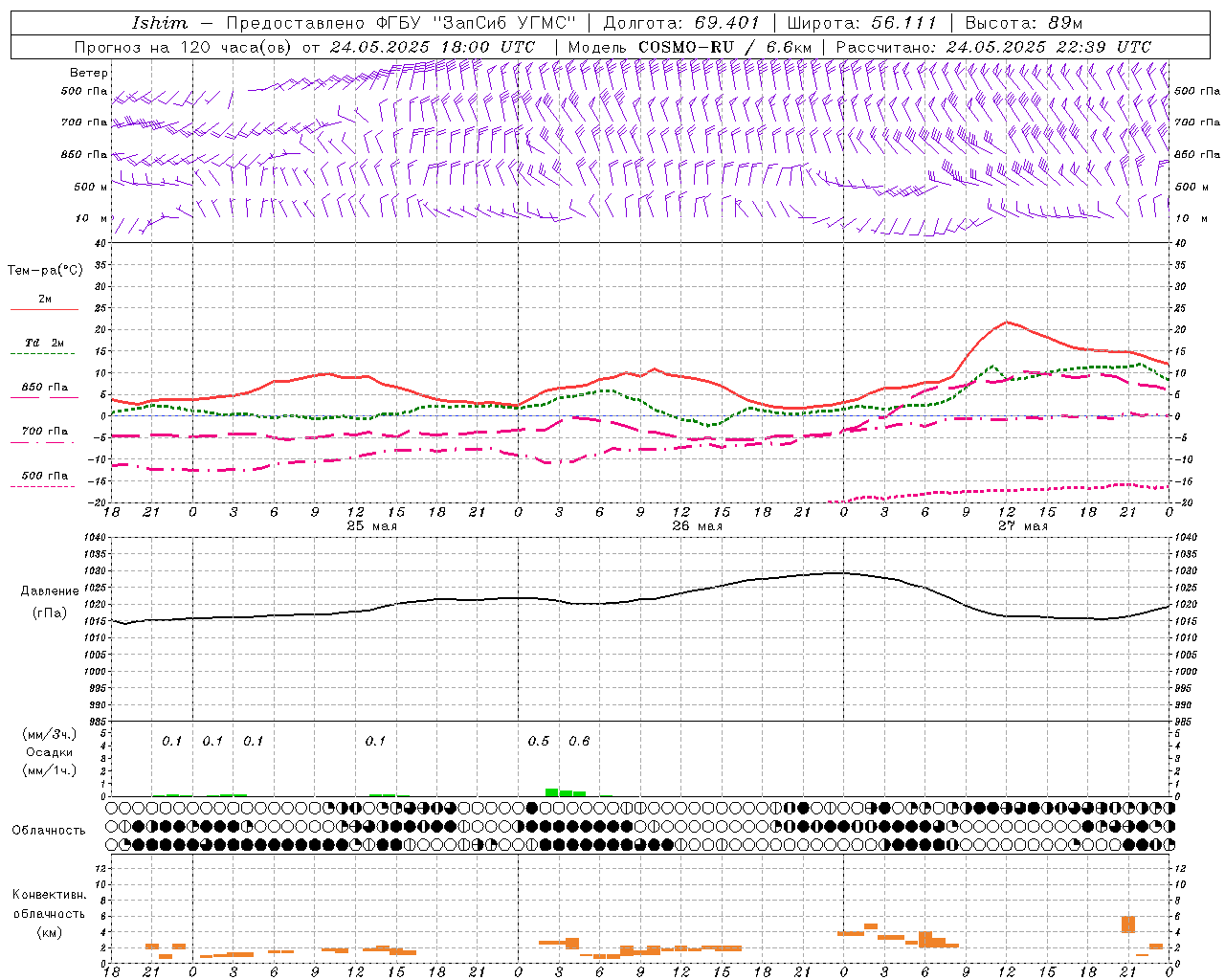Click the "Ветер" wind panel label

click(89, 73)
